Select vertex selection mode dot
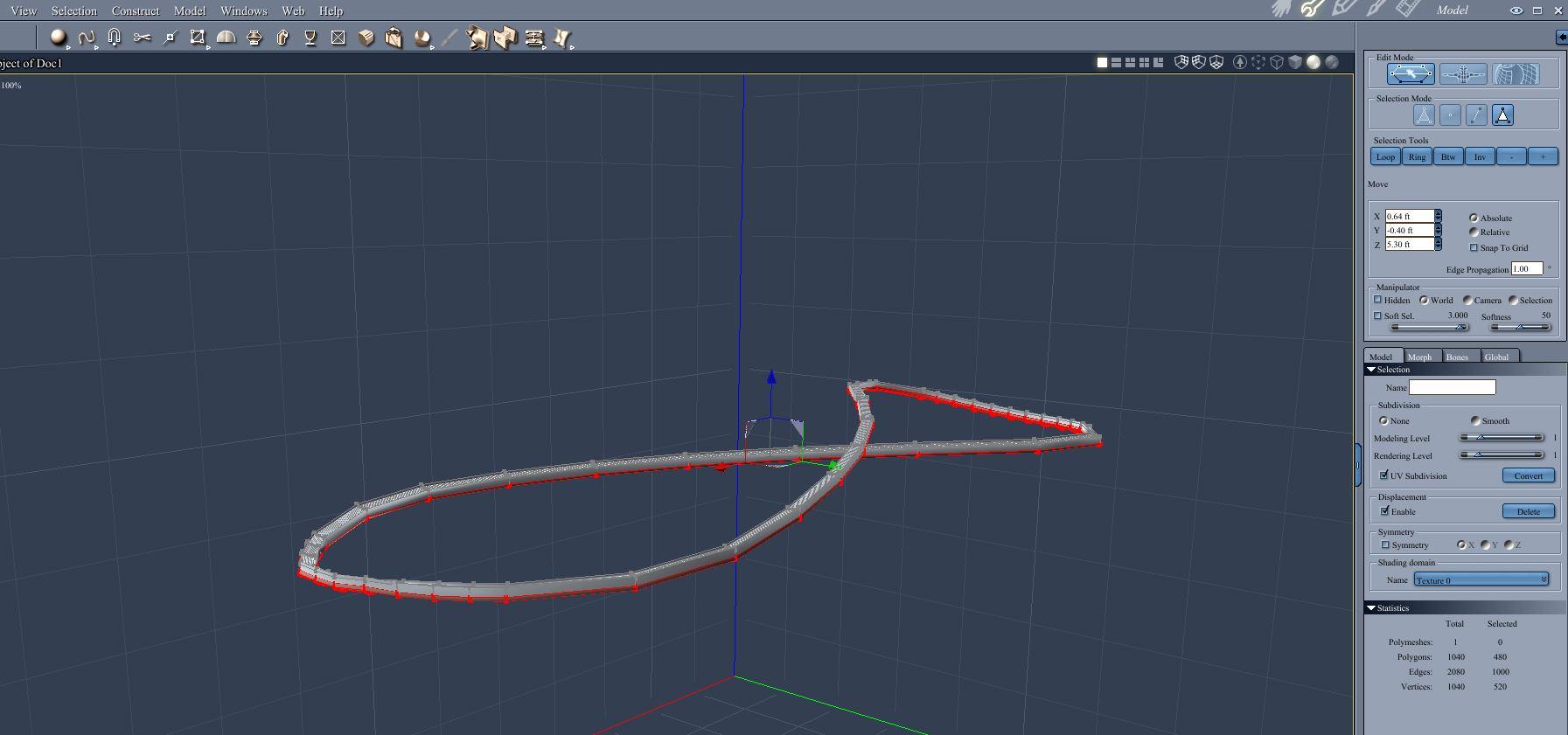The image size is (1568, 735). [x=1450, y=114]
